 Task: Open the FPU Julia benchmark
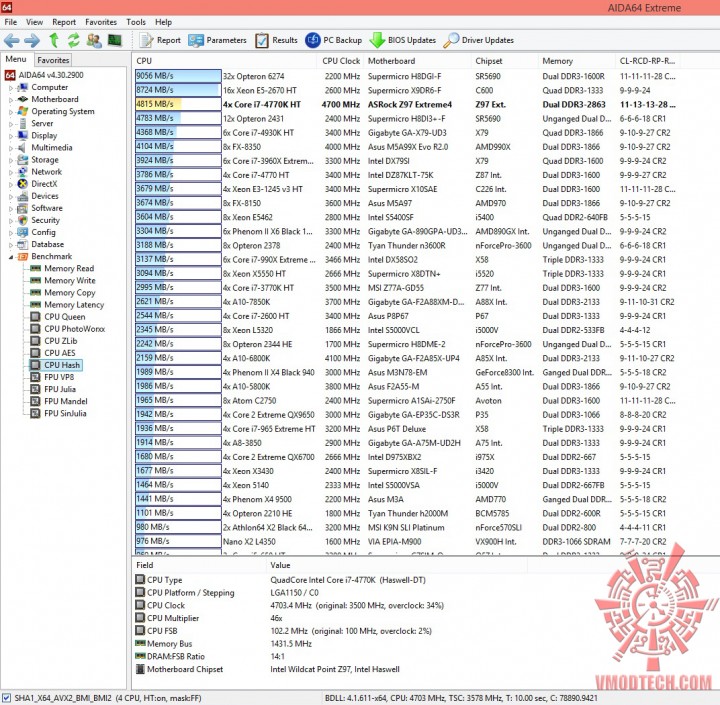click(x=60, y=389)
